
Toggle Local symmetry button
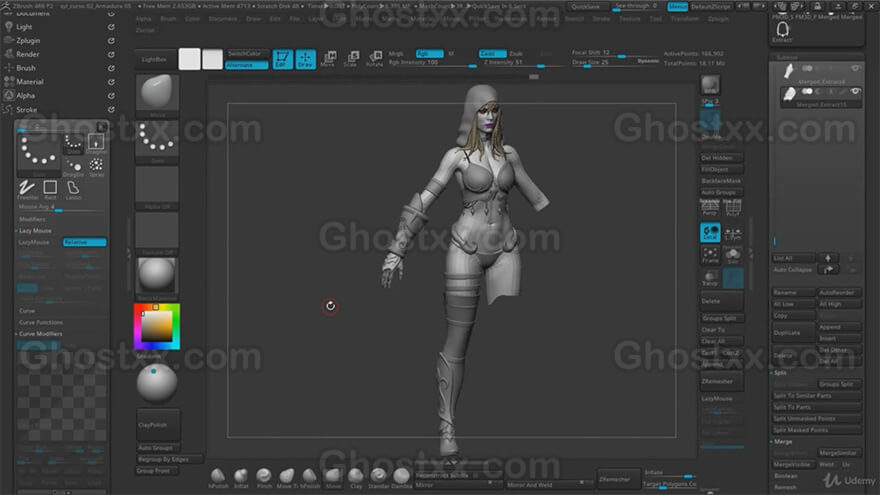pyautogui.click(x=710, y=232)
